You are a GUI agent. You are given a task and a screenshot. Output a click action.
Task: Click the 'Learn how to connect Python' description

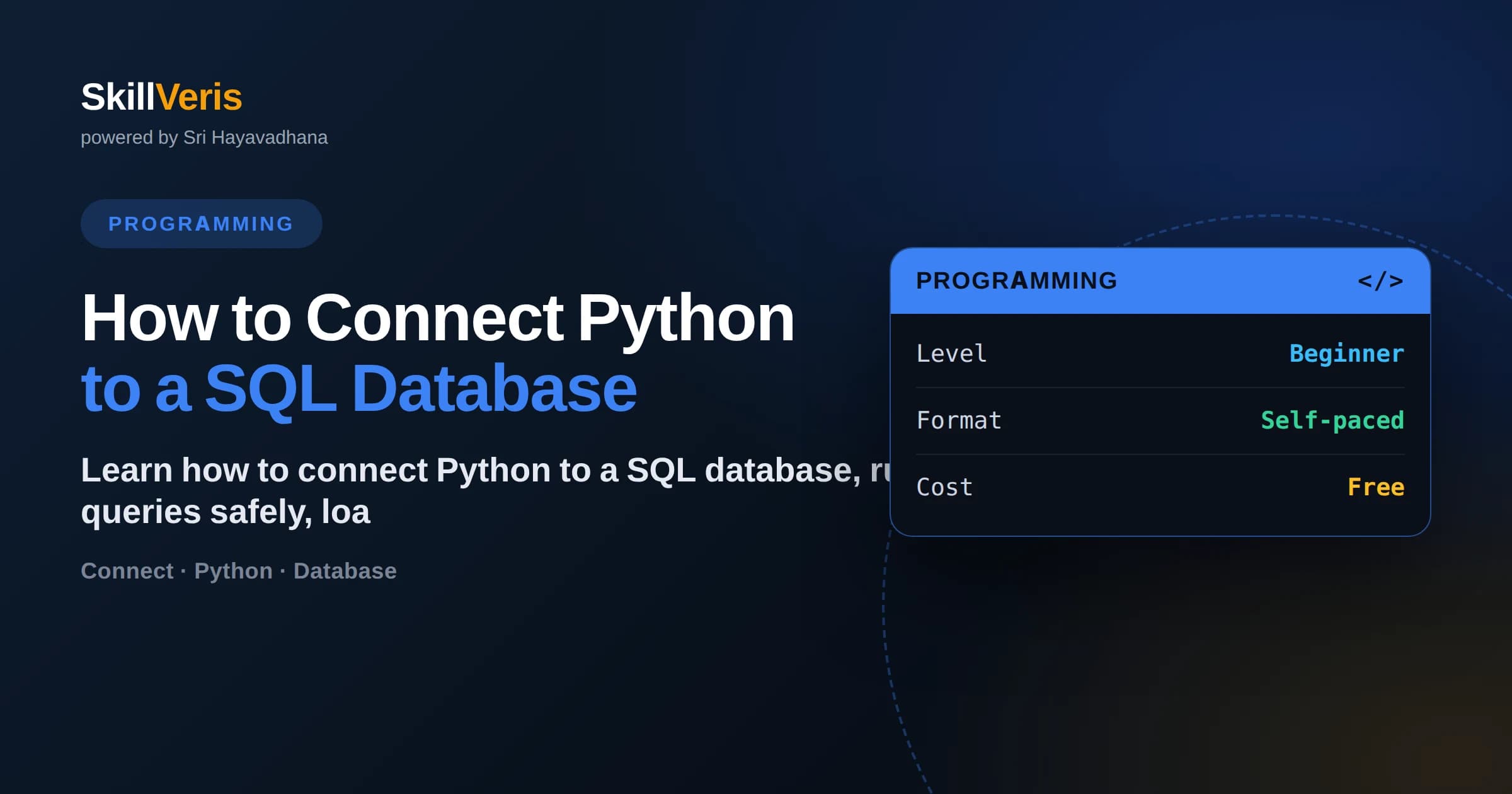(485, 490)
